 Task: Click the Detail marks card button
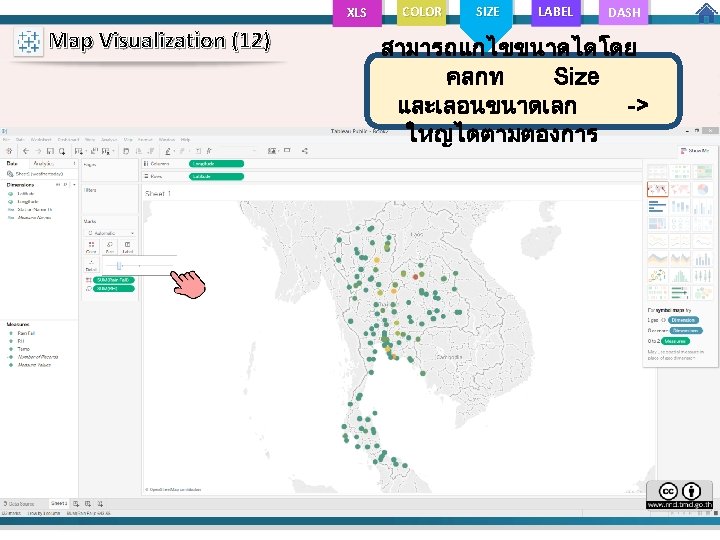pos(91,265)
